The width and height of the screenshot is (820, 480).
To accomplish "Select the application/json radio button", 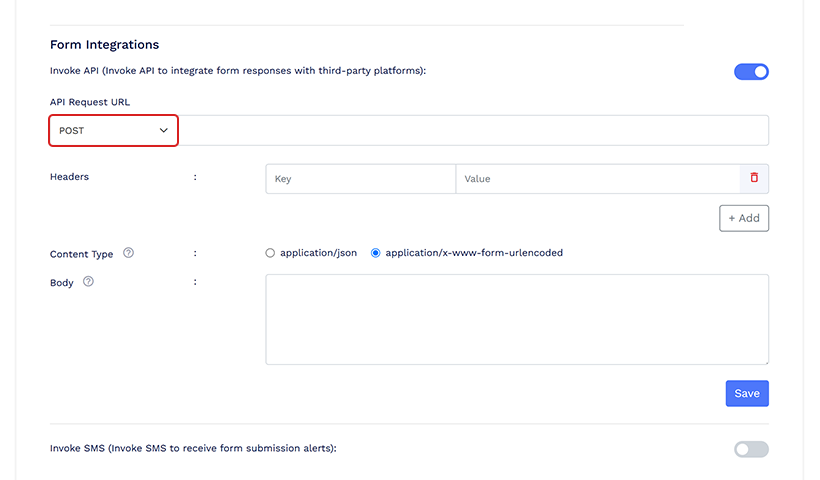I will [x=270, y=253].
